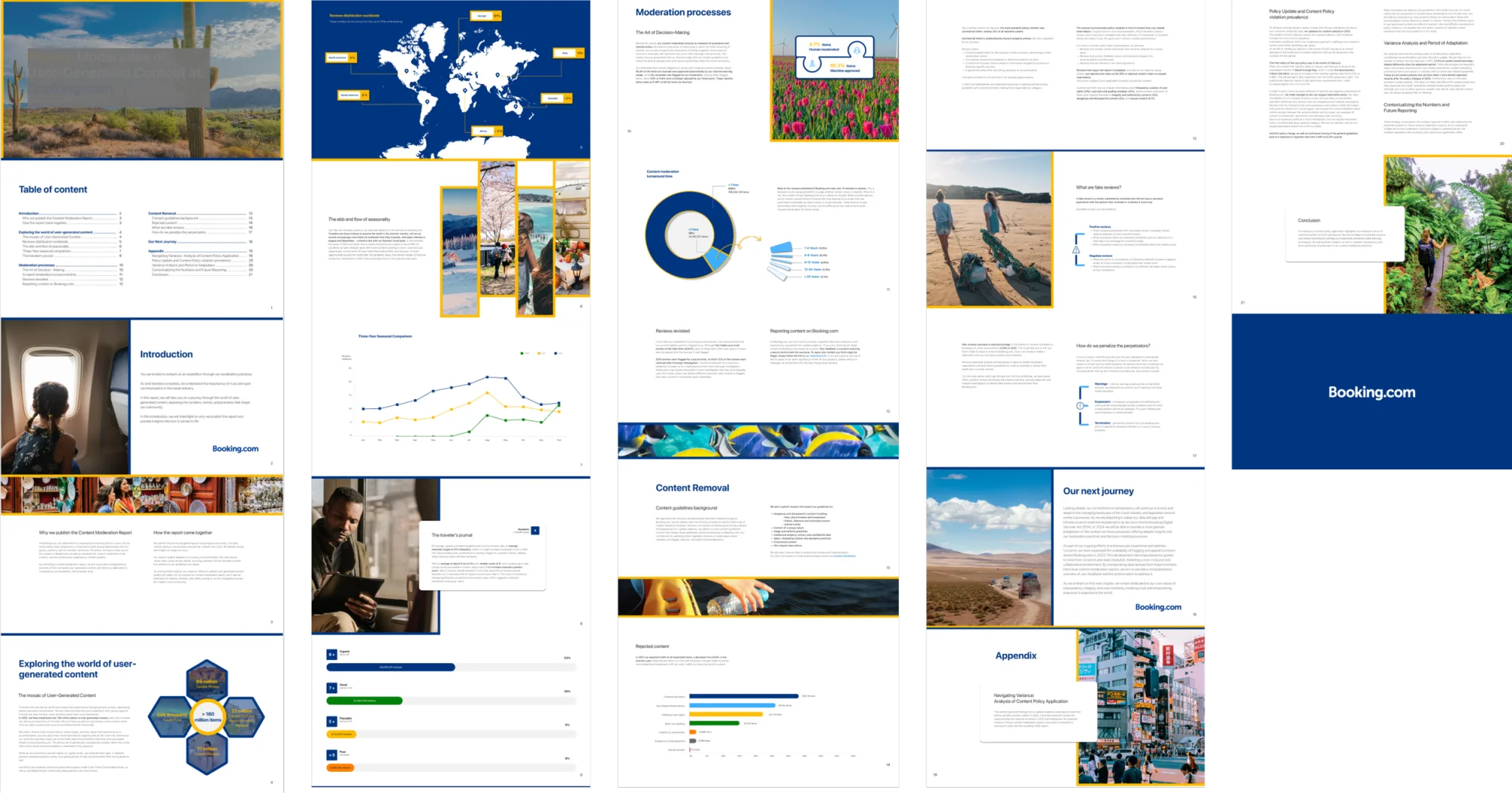Click the jungle hiker photo
This screenshot has height=793, width=1512.
click(1448, 234)
